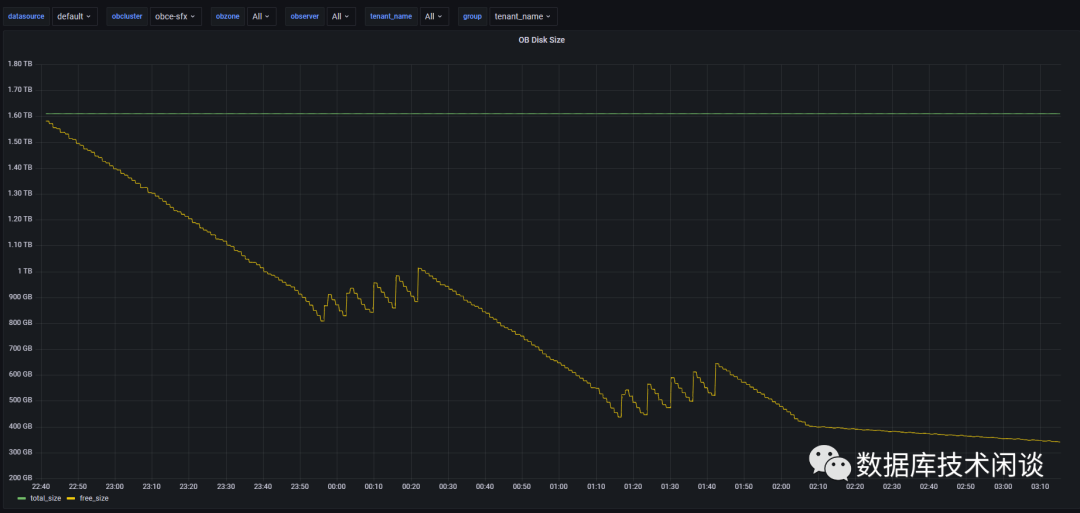This screenshot has height=513, width=1080.
Task: Click the observer variable label
Action: coord(304,16)
